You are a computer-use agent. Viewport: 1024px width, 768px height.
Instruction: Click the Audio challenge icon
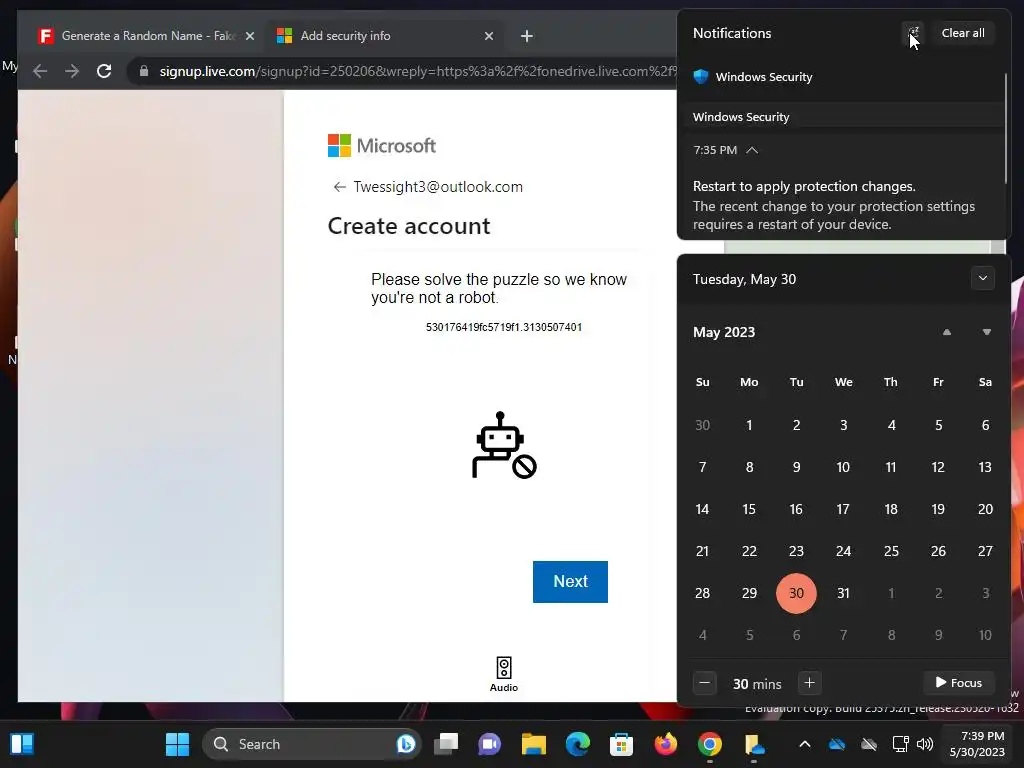pyautogui.click(x=504, y=673)
